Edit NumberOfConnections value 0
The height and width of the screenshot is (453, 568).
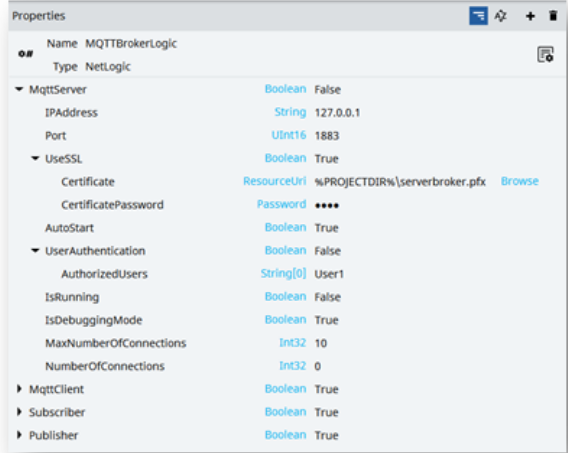click(317, 366)
